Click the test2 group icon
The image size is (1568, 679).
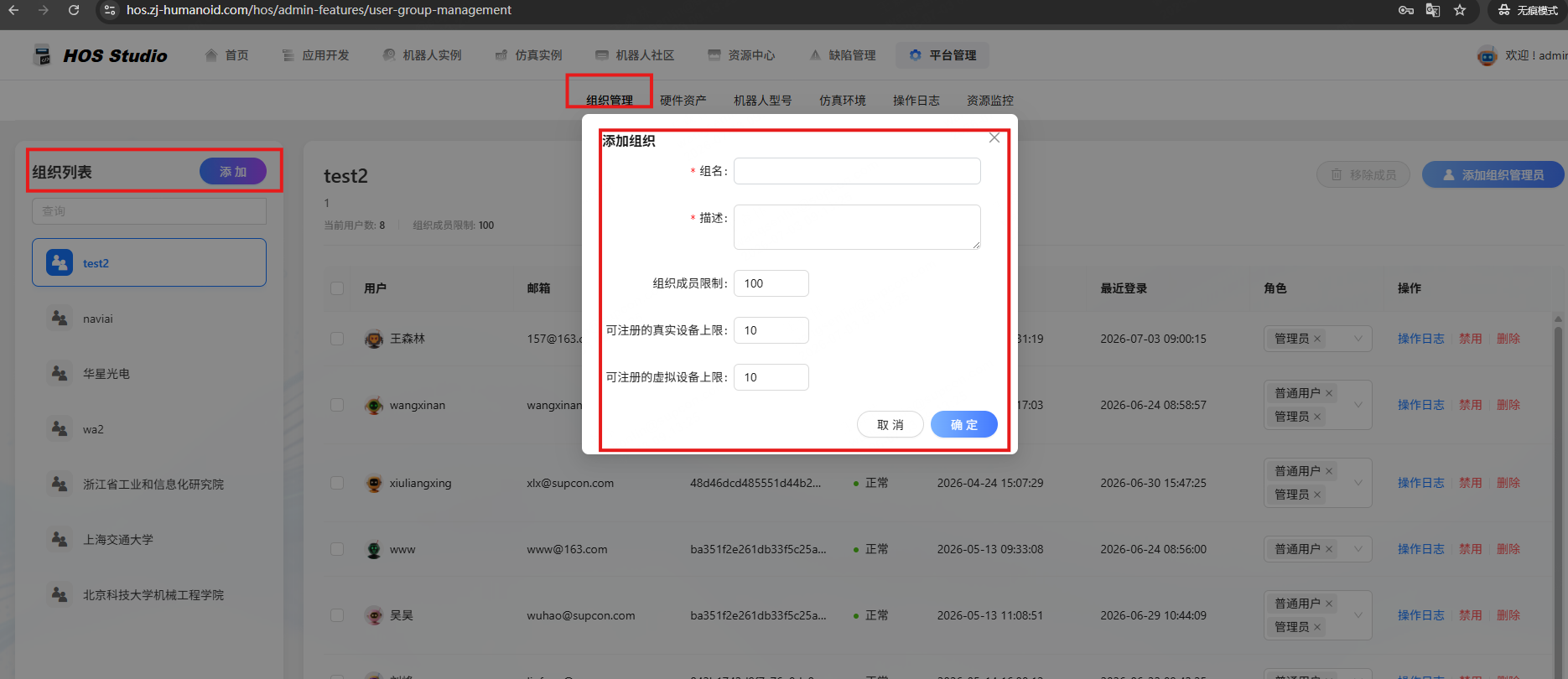[60, 262]
